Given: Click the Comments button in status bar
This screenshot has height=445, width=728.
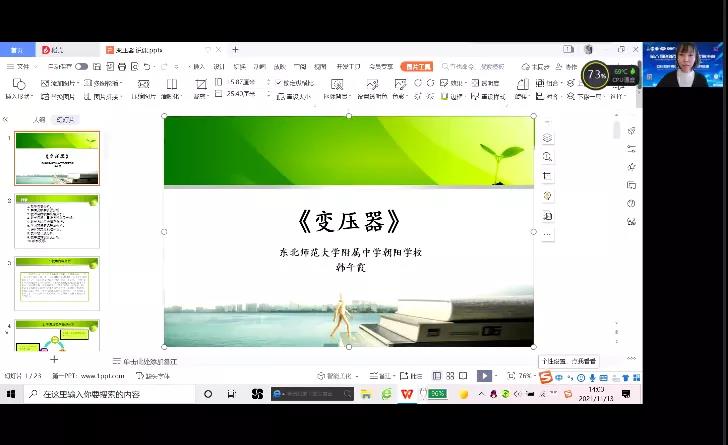Looking at the screenshot, I should [x=411, y=376].
